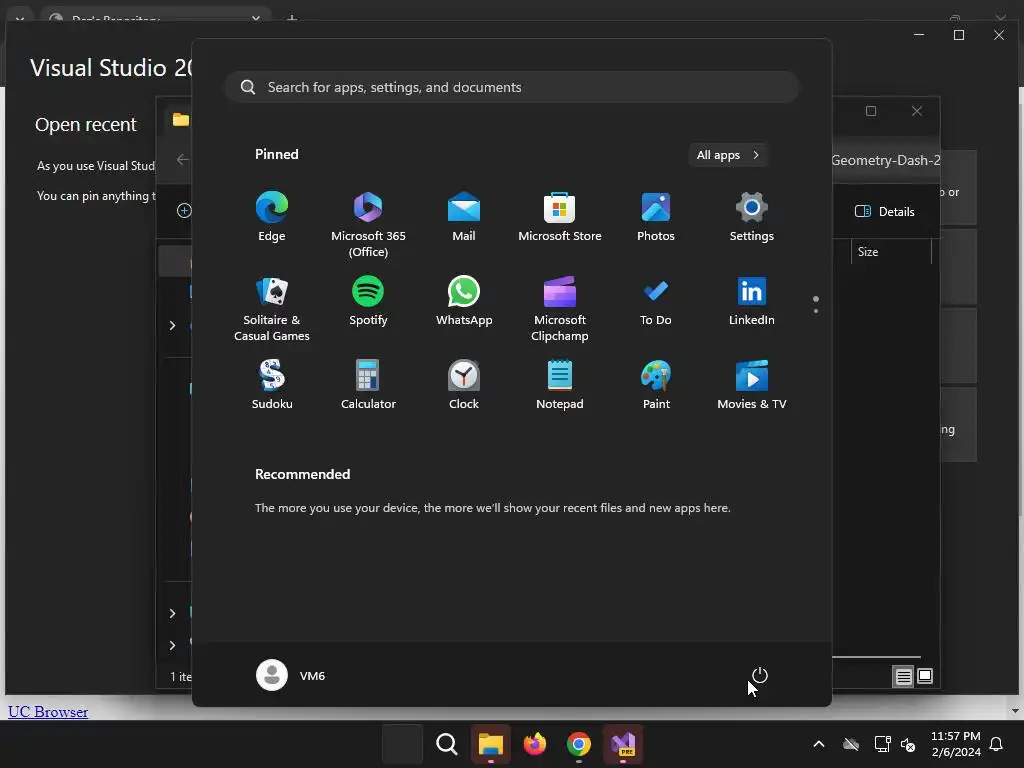Switch to Google Chrome on the taskbar
Viewport: 1024px width, 768px height.
(x=579, y=744)
